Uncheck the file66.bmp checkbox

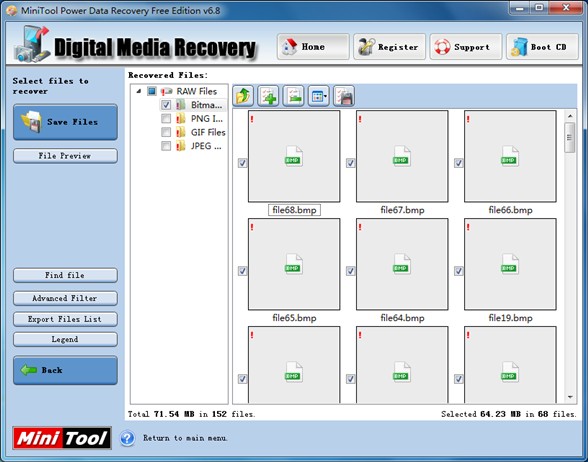[x=458, y=163]
